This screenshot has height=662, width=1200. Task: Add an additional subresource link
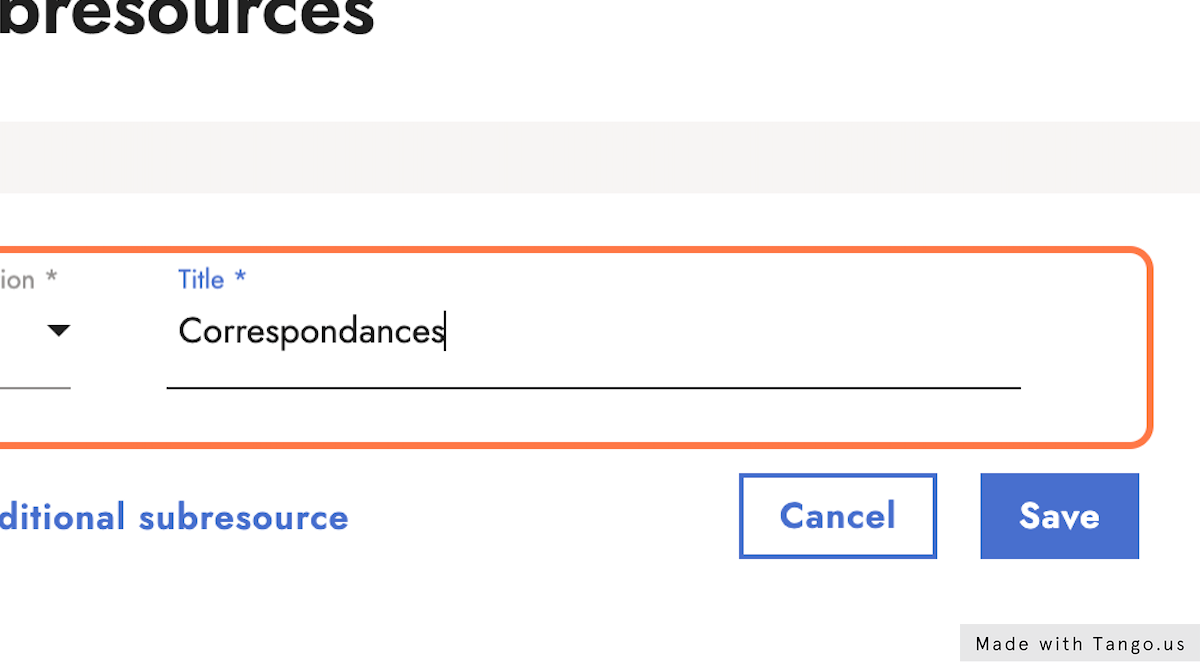click(x=174, y=518)
